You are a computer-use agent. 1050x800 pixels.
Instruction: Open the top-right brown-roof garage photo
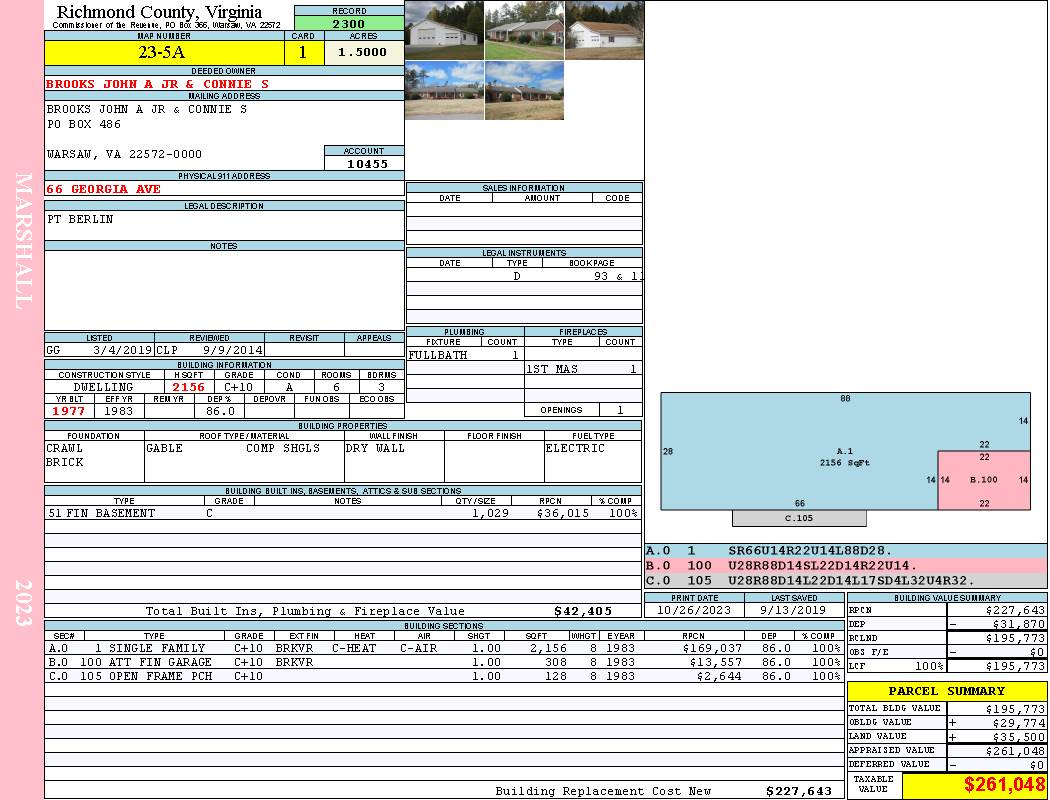click(604, 30)
